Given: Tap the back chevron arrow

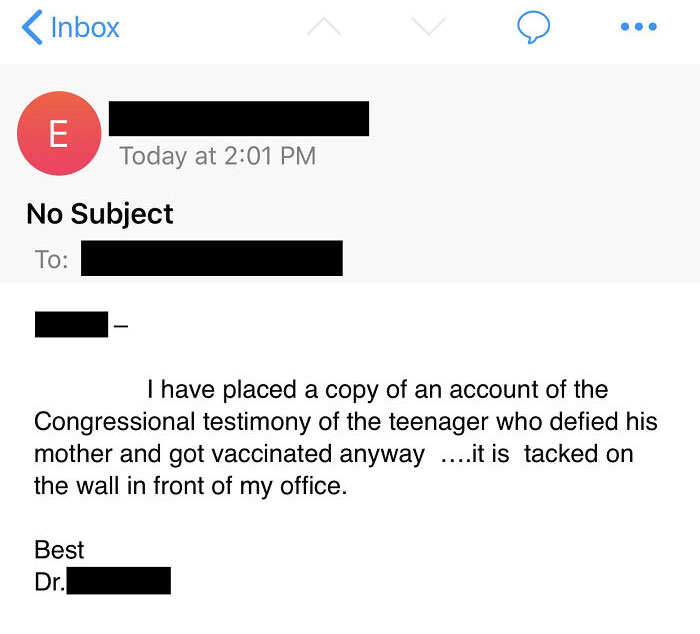Looking at the screenshot, I should pyautogui.click(x=31, y=27).
